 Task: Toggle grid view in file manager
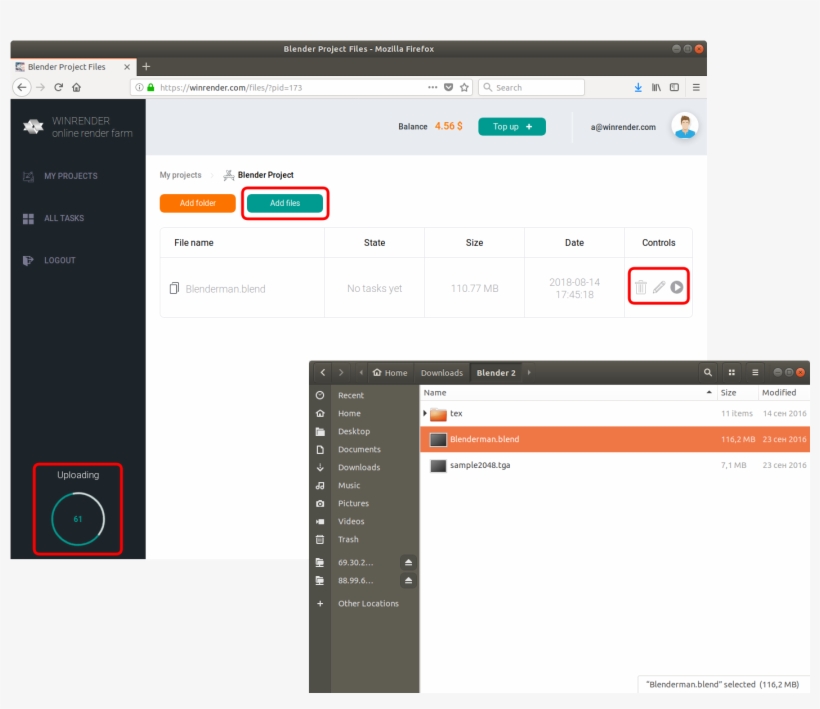(732, 372)
